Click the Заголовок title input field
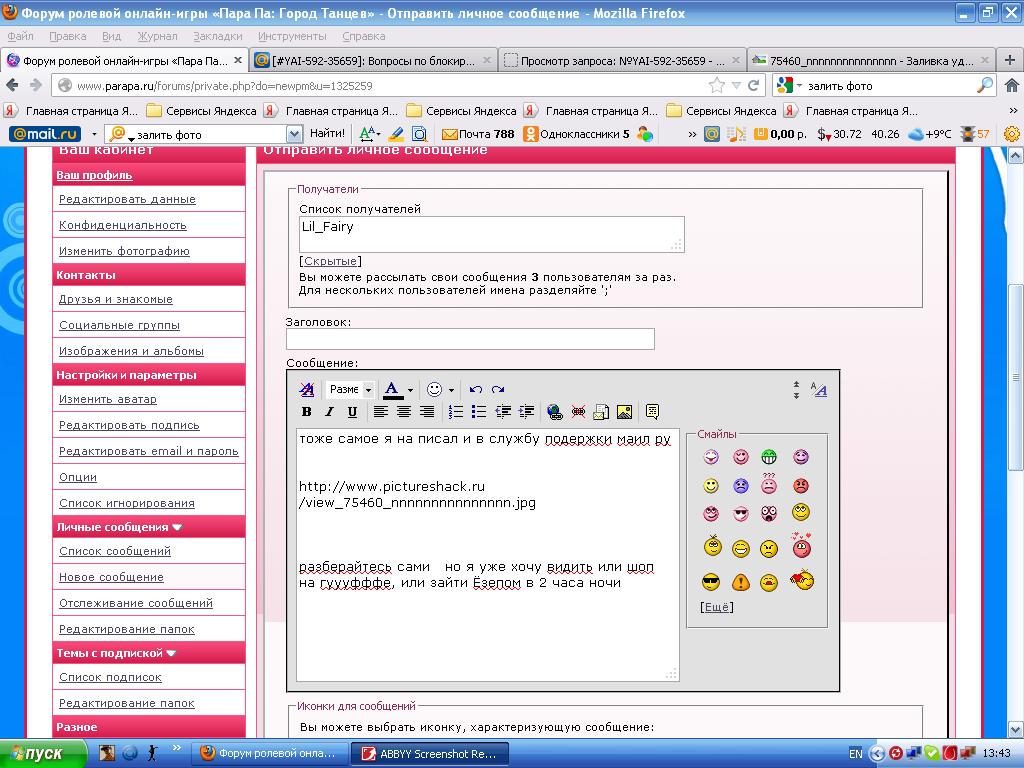The image size is (1024, 768). 470,339
